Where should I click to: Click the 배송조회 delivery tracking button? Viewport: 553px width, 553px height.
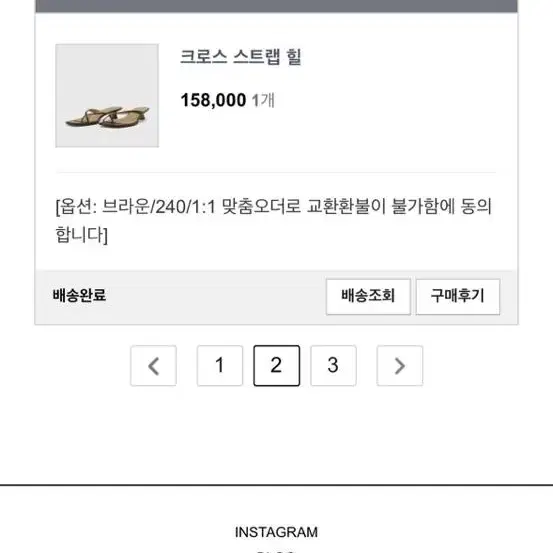(x=368, y=297)
